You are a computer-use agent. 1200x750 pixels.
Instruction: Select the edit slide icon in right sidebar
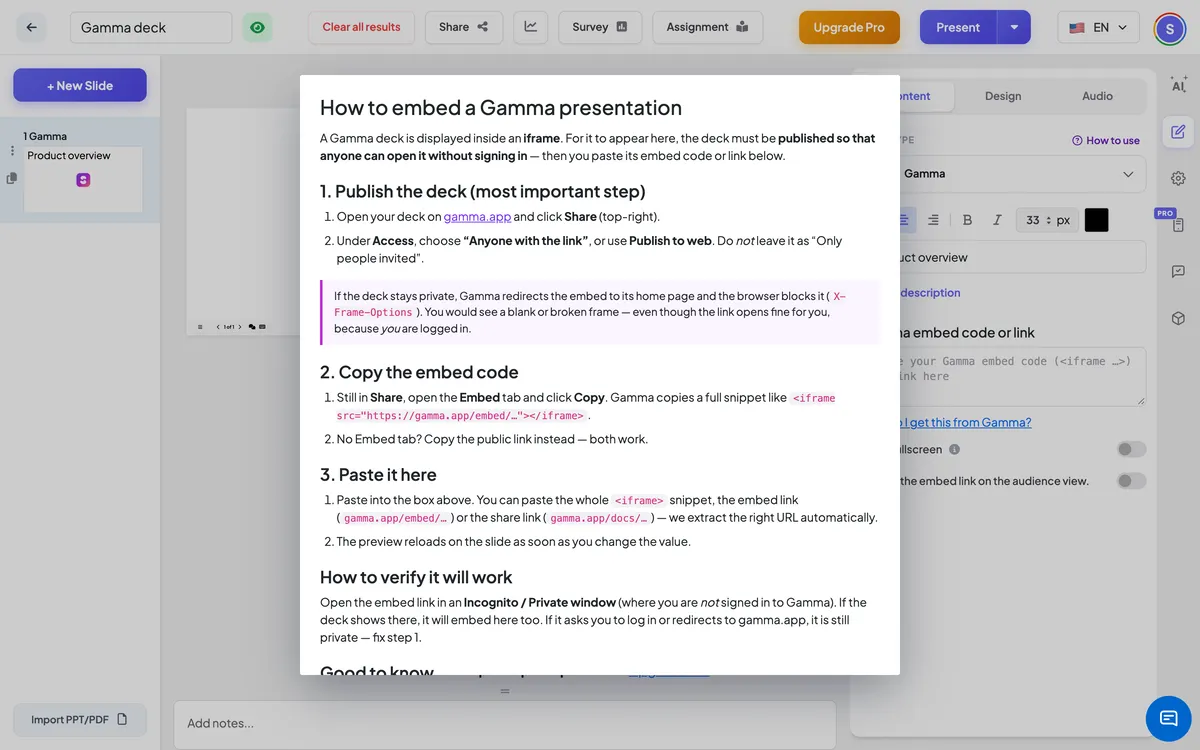tap(1178, 132)
